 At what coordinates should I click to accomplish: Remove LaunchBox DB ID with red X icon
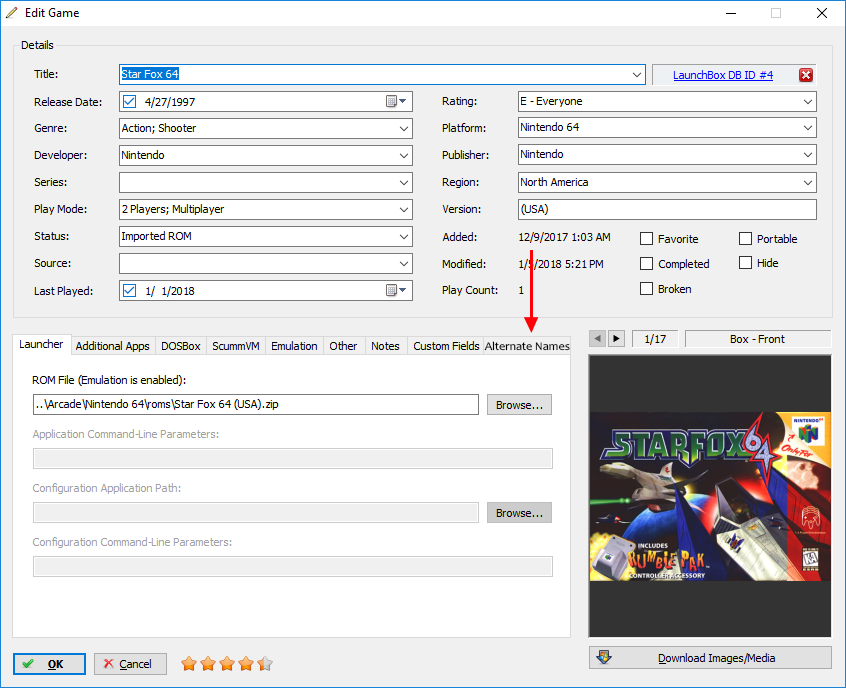pyautogui.click(x=806, y=75)
